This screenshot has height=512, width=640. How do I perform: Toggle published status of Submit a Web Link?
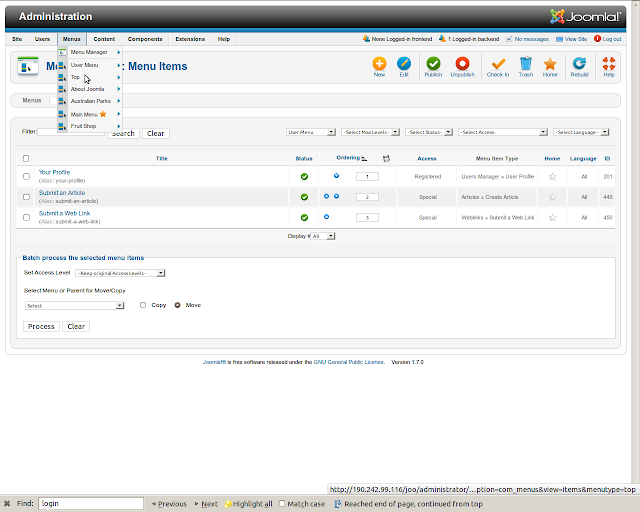(304, 218)
